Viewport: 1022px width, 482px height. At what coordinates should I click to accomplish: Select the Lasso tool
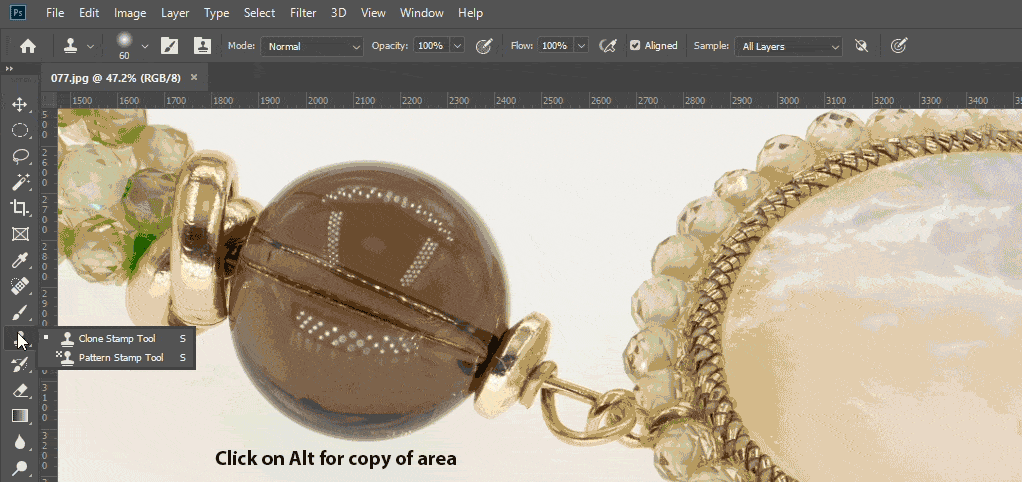[20, 156]
